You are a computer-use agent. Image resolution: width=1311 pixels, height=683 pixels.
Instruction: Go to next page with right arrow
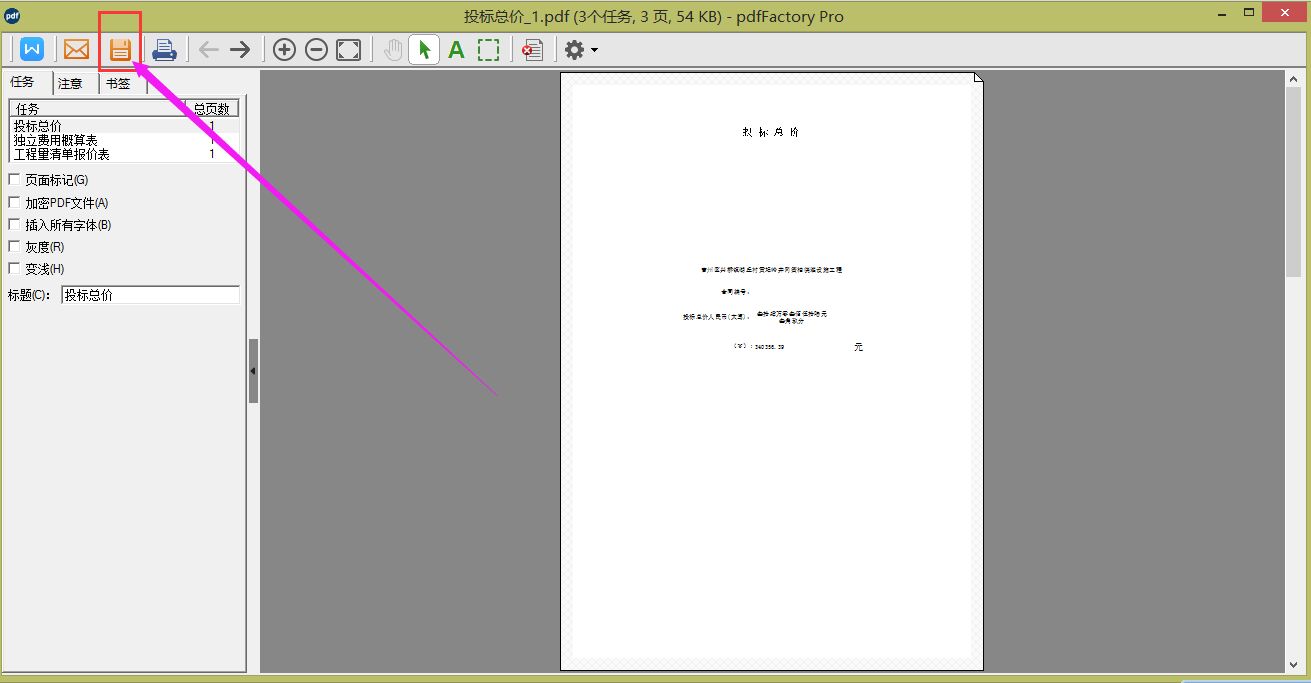pyautogui.click(x=240, y=49)
